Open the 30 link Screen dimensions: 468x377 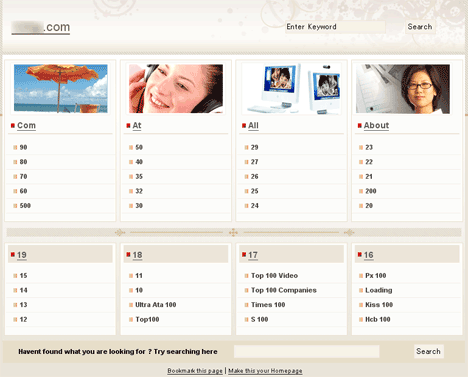[x=139, y=206]
